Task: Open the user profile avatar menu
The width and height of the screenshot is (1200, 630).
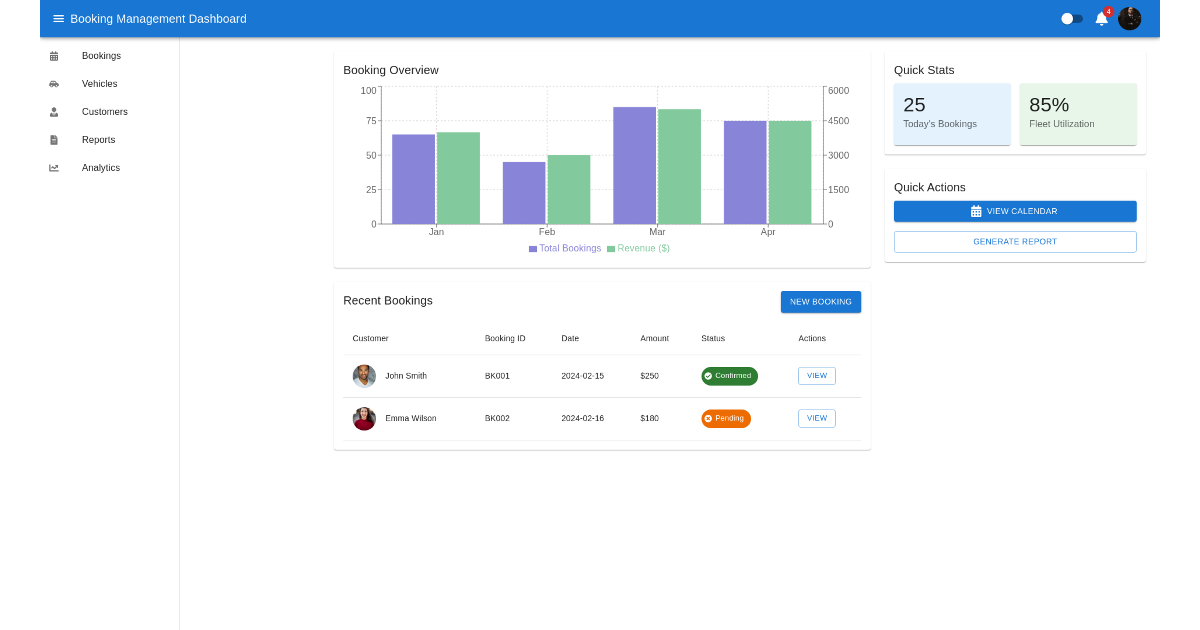Action: (1129, 18)
